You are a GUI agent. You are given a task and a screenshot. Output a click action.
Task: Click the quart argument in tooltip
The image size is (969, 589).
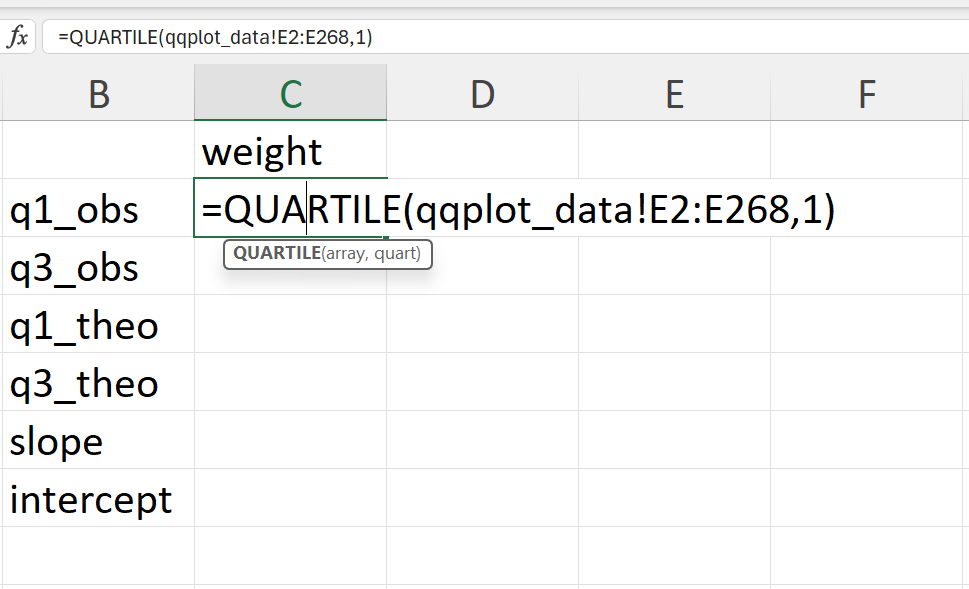(x=395, y=254)
